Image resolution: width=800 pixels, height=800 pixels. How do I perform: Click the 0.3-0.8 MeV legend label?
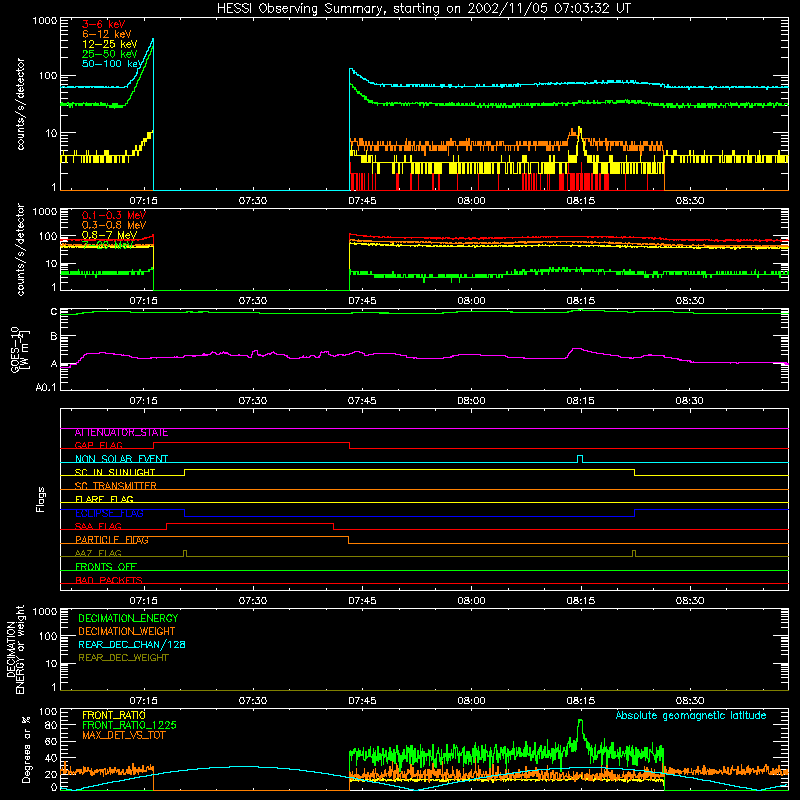[x=114, y=225]
